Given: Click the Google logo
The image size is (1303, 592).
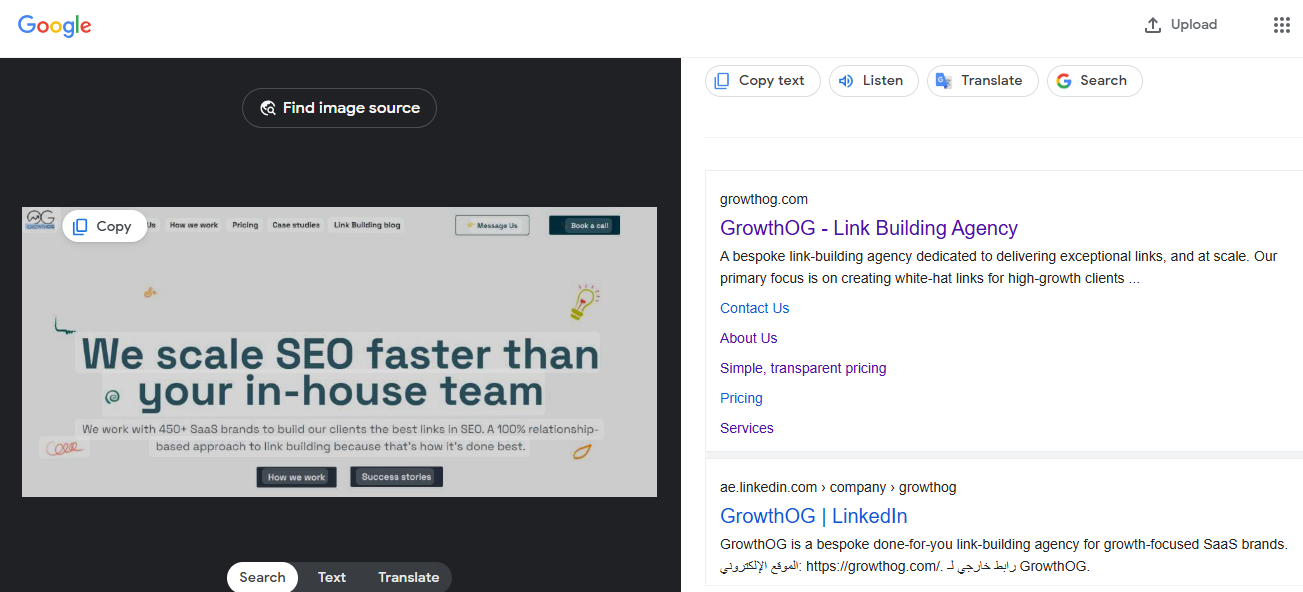Looking at the screenshot, I should pos(55,26).
